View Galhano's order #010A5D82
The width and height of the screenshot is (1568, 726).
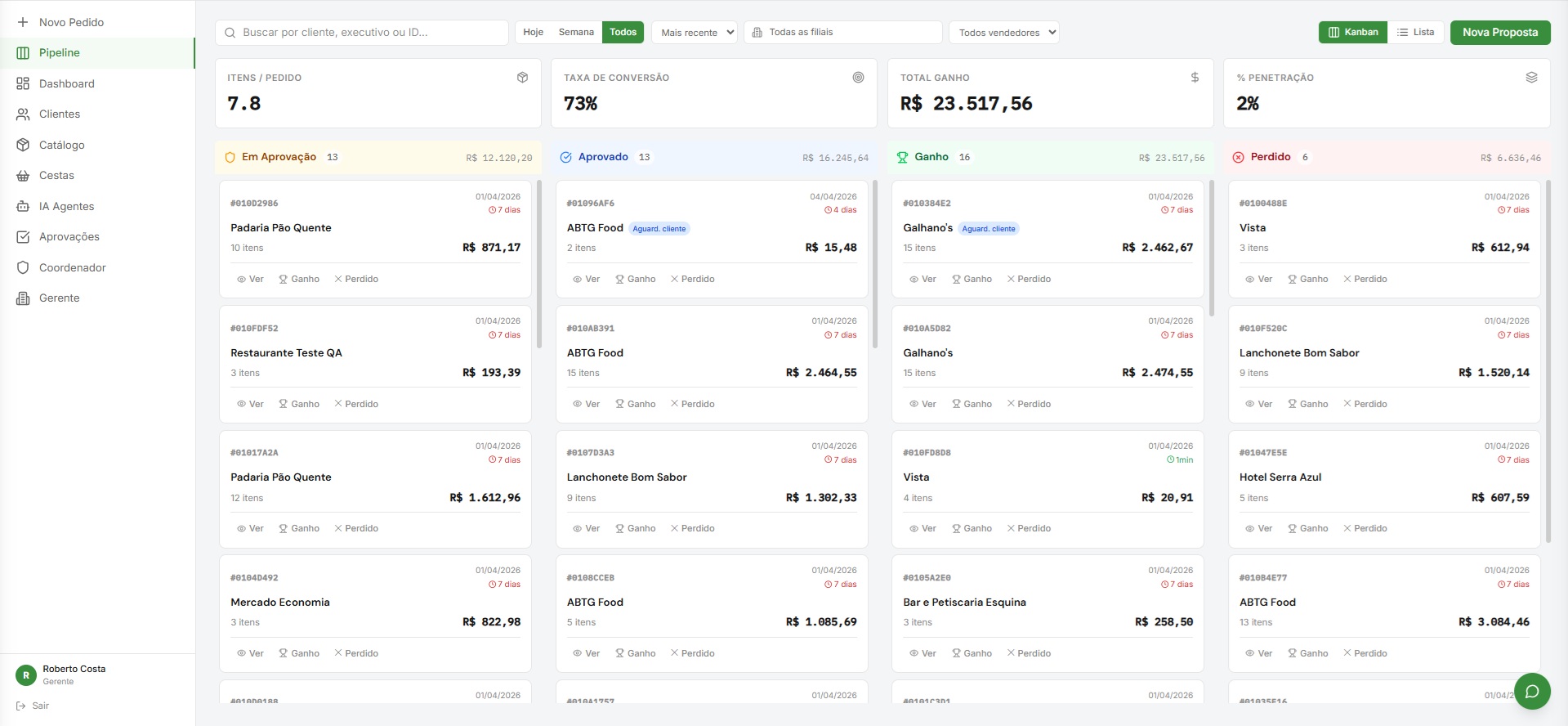922,404
